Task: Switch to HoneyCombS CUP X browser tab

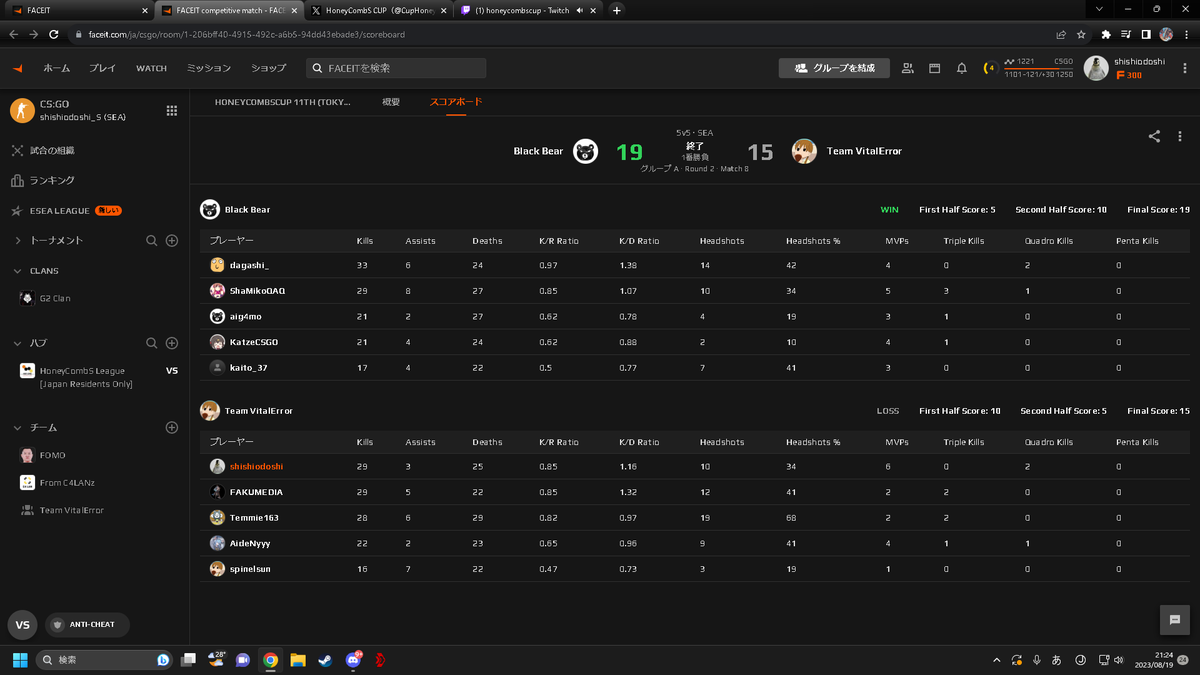Action: pos(377,10)
